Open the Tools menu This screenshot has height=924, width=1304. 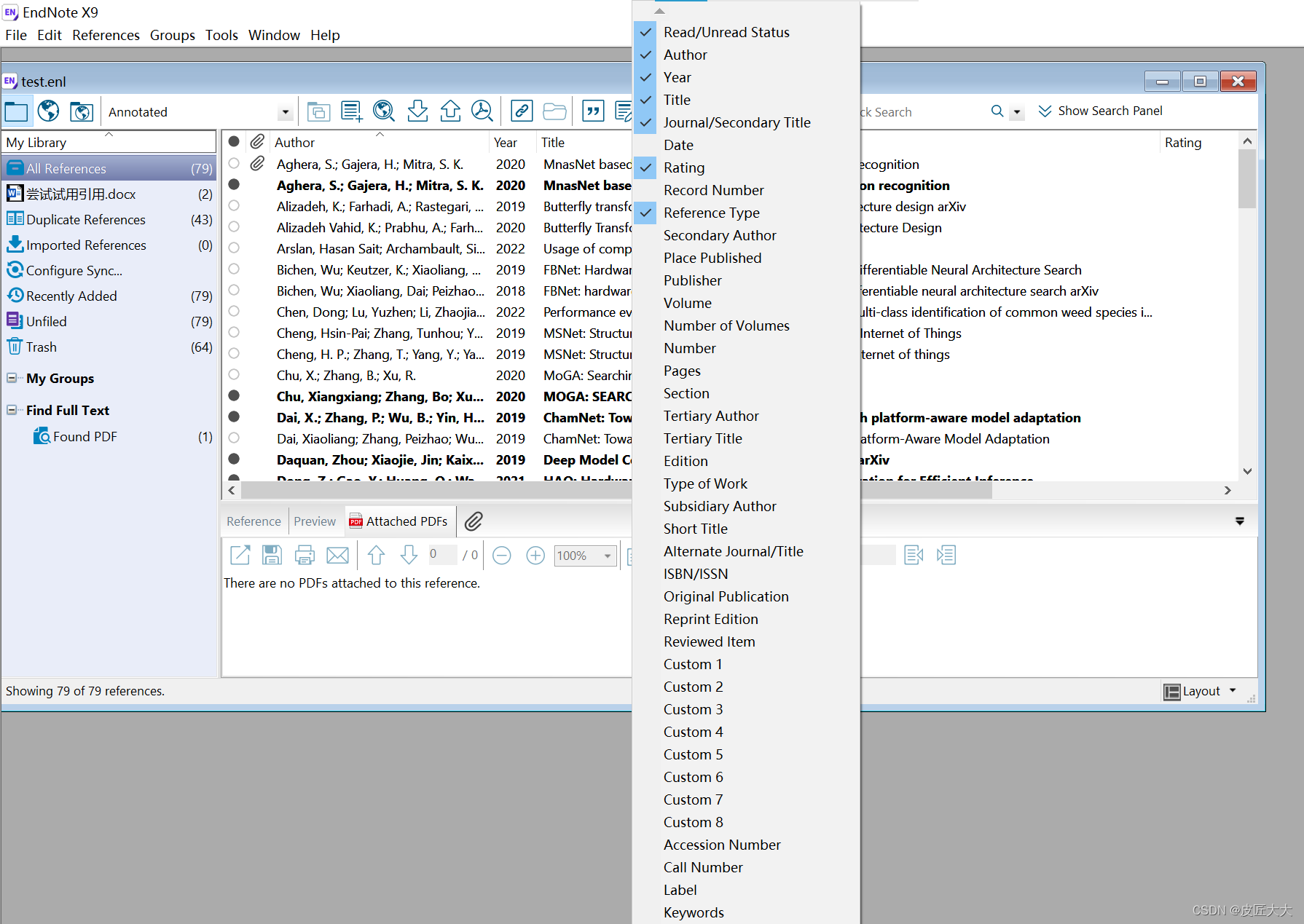click(221, 35)
